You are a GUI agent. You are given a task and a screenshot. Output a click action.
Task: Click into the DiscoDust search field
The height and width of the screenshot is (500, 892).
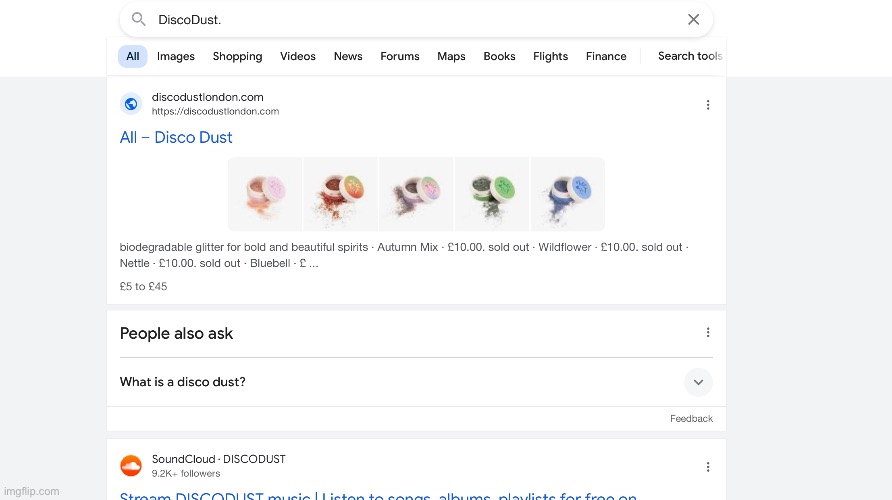(x=400, y=20)
